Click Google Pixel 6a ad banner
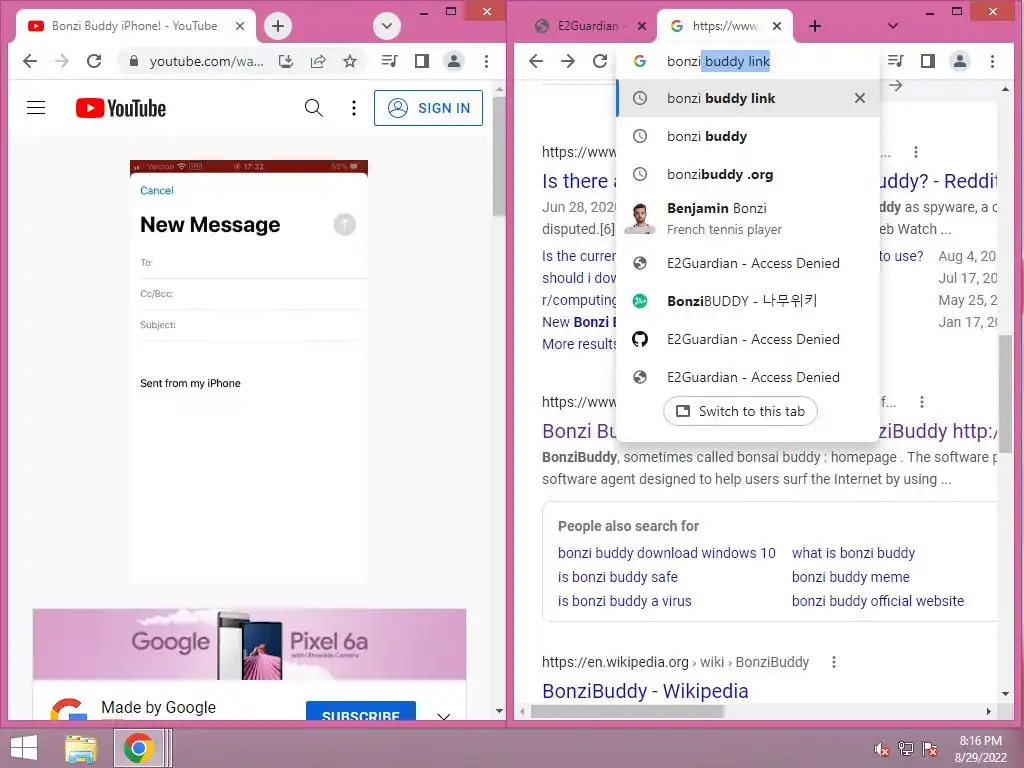This screenshot has height=768, width=1024. click(249, 645)
